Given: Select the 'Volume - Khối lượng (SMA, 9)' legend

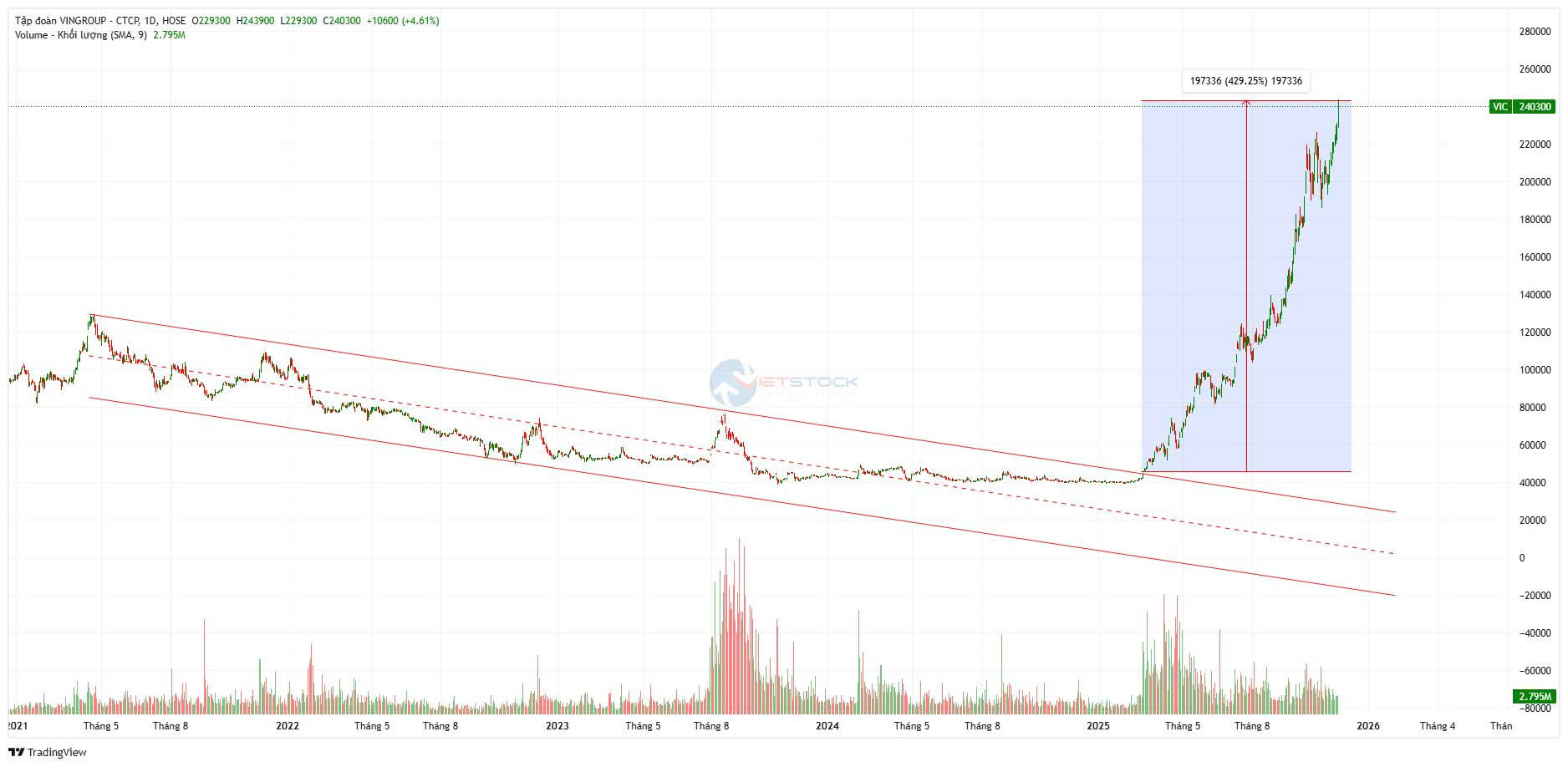Looking at the screenshot, I should (81, 35).
